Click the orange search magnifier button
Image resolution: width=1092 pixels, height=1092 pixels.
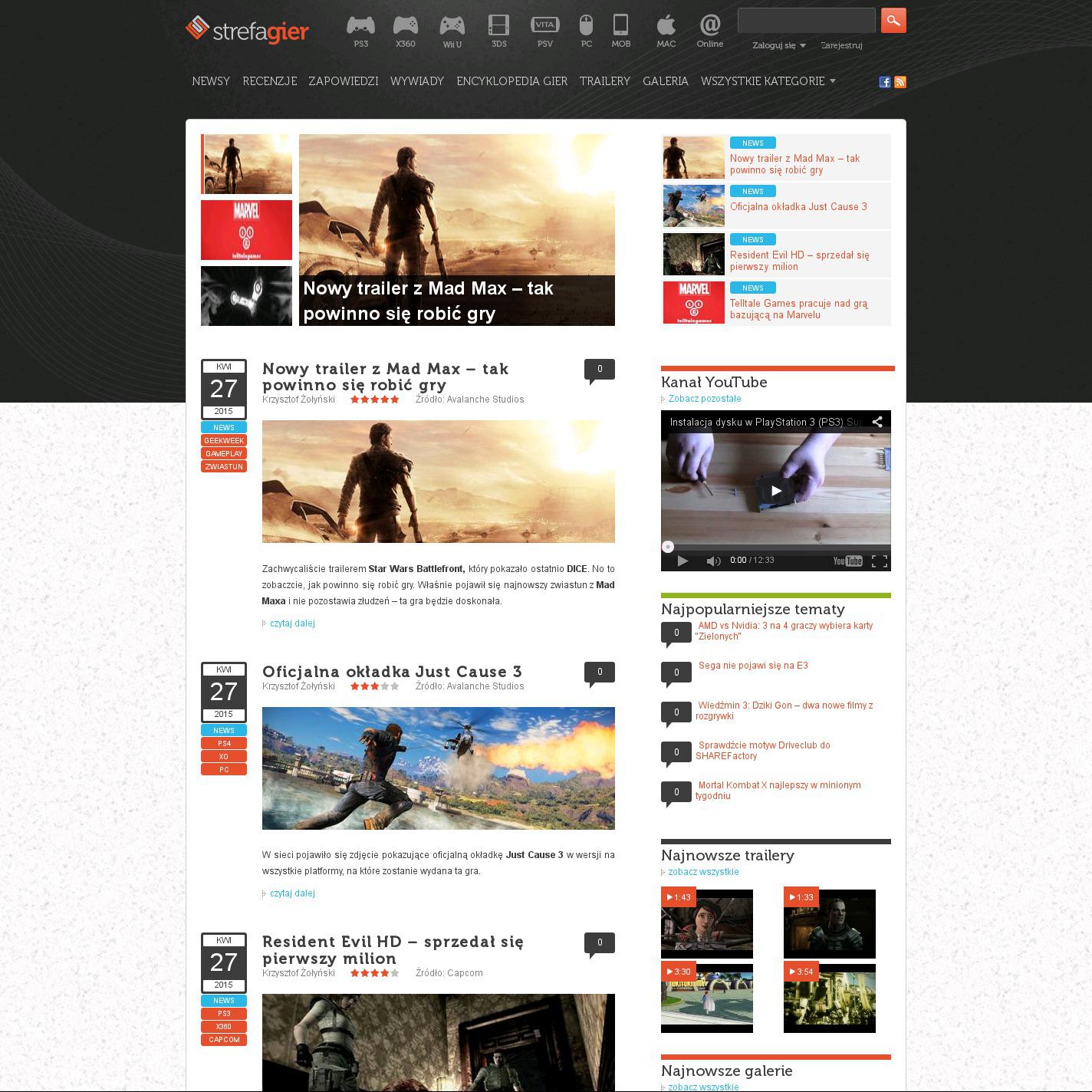893,21
